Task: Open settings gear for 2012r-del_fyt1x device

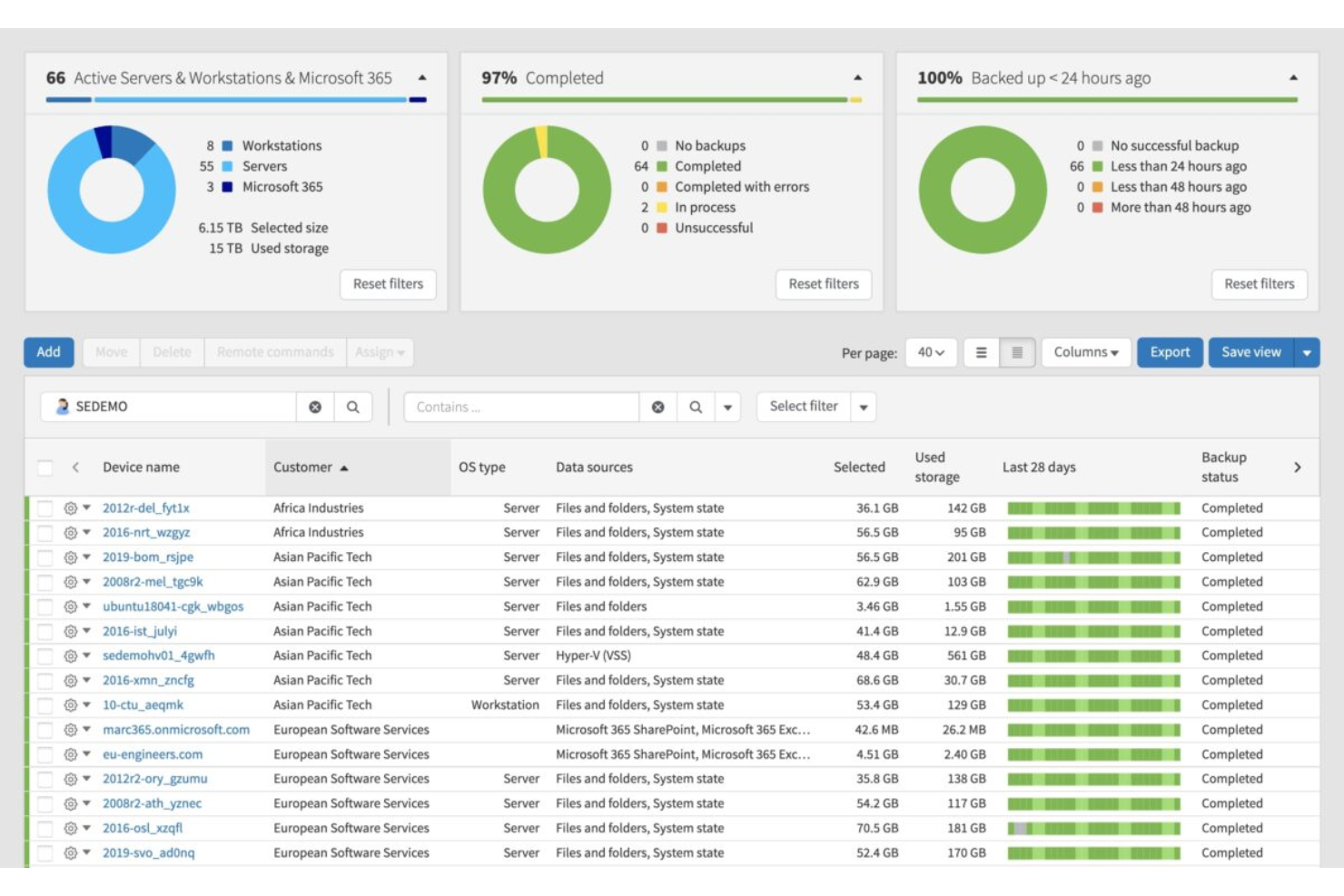Action: point(71,508)
